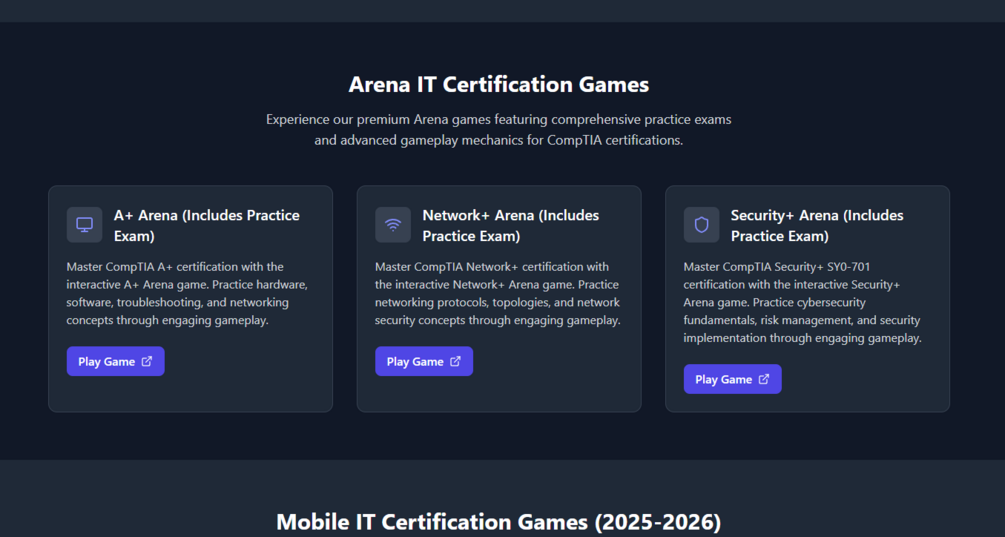Click the Wi-Fi icon beside Network+ Arena
The width and height of the screenshot is (1005, 537).
[393, 225]
